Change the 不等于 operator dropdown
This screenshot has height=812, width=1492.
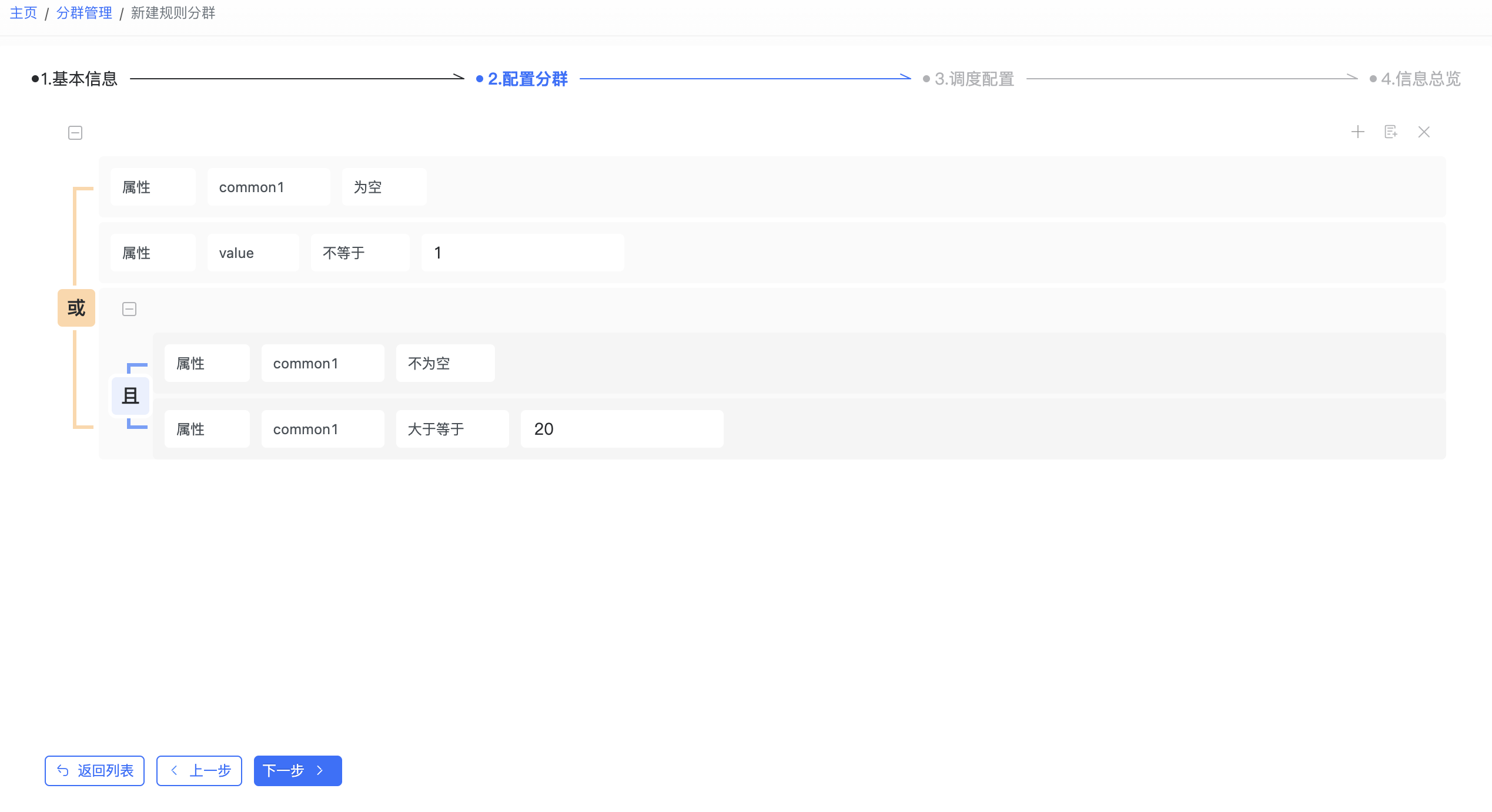click(360, 253)
